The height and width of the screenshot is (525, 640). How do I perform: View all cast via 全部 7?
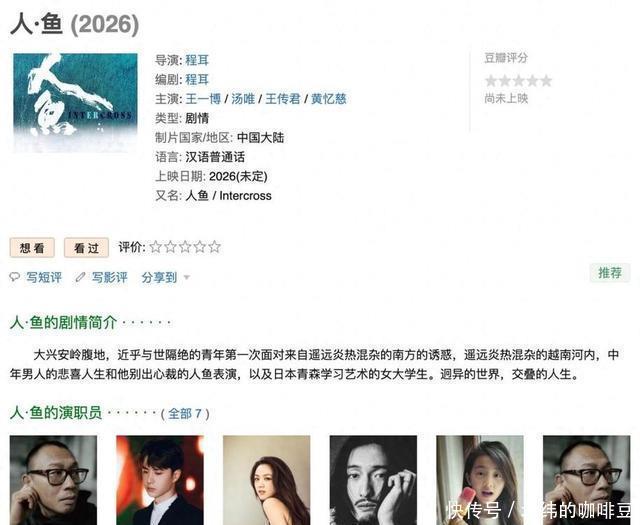(185, 414)
